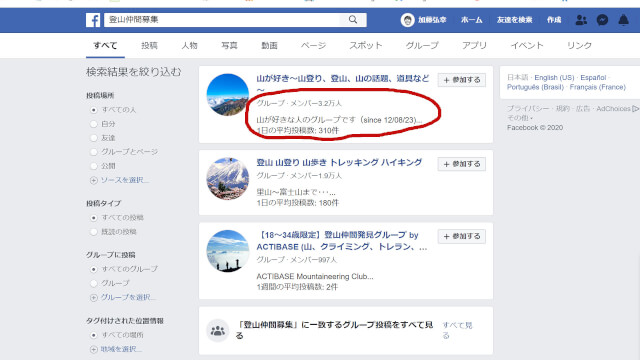Expand the グループを選択 chooser
The image size is (640, 360).
(128, 298)
